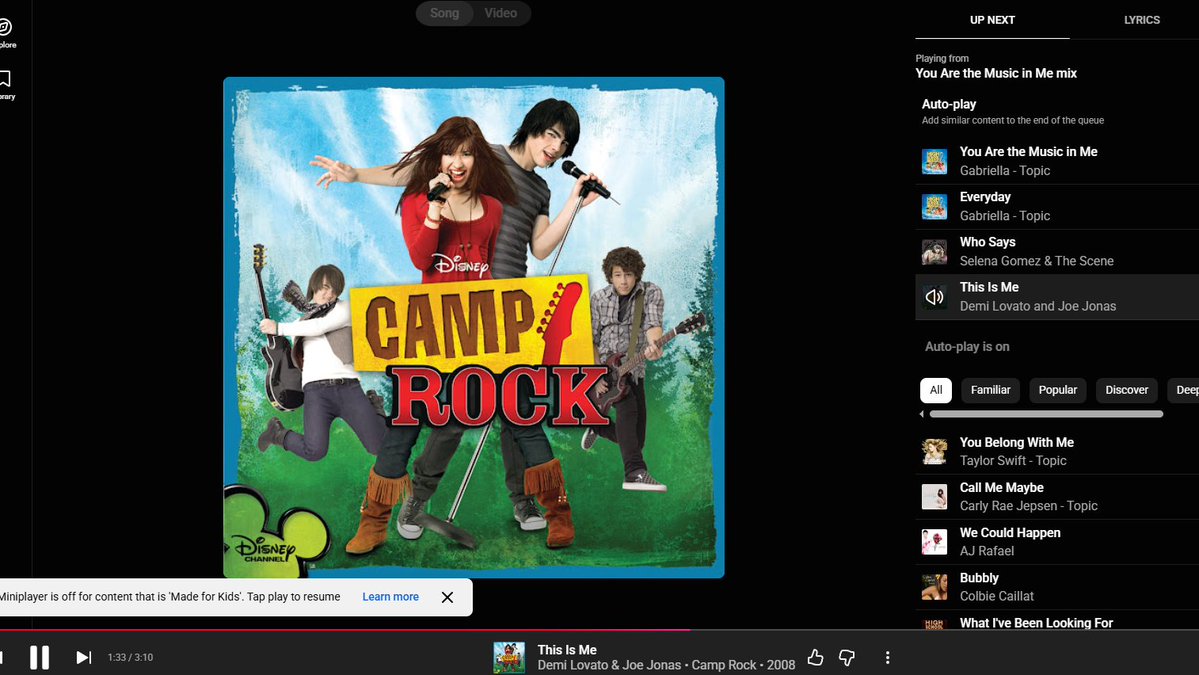Open the UP NEXT tab
The image size is (1199, 675).
[x=992, y=20]
